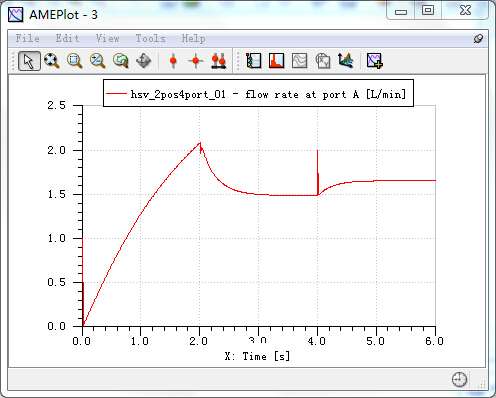This screenshot has width=496, height=398.
Task: Click the 3D surface plot icon
Action: click(x=346, y=61)
